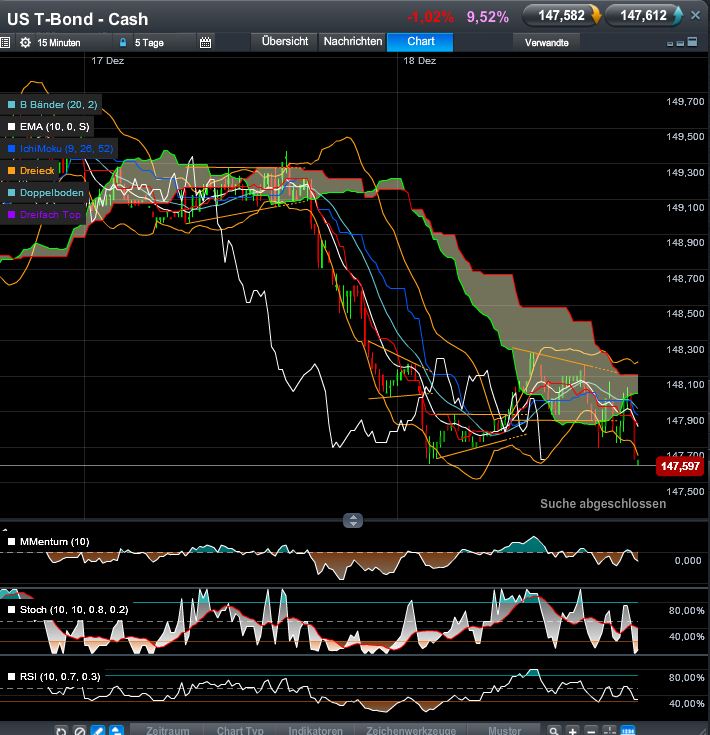Click the plus zoom-in icon
The image size is (710, 735).
(573, 731)
